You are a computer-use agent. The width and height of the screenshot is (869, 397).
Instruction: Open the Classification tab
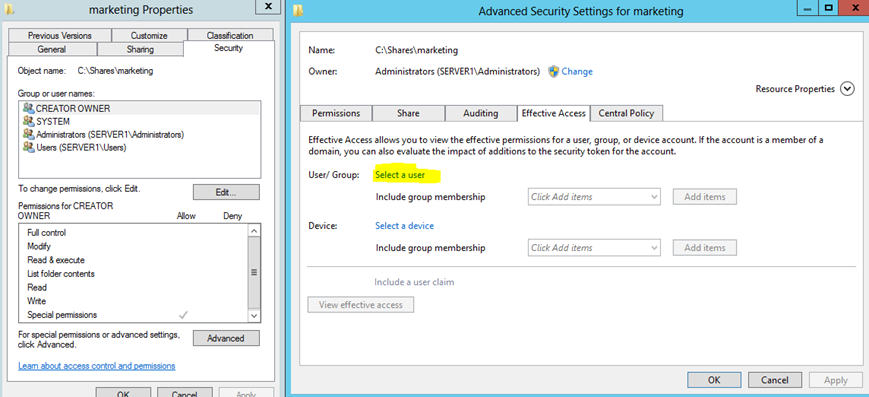click(230, 35)
